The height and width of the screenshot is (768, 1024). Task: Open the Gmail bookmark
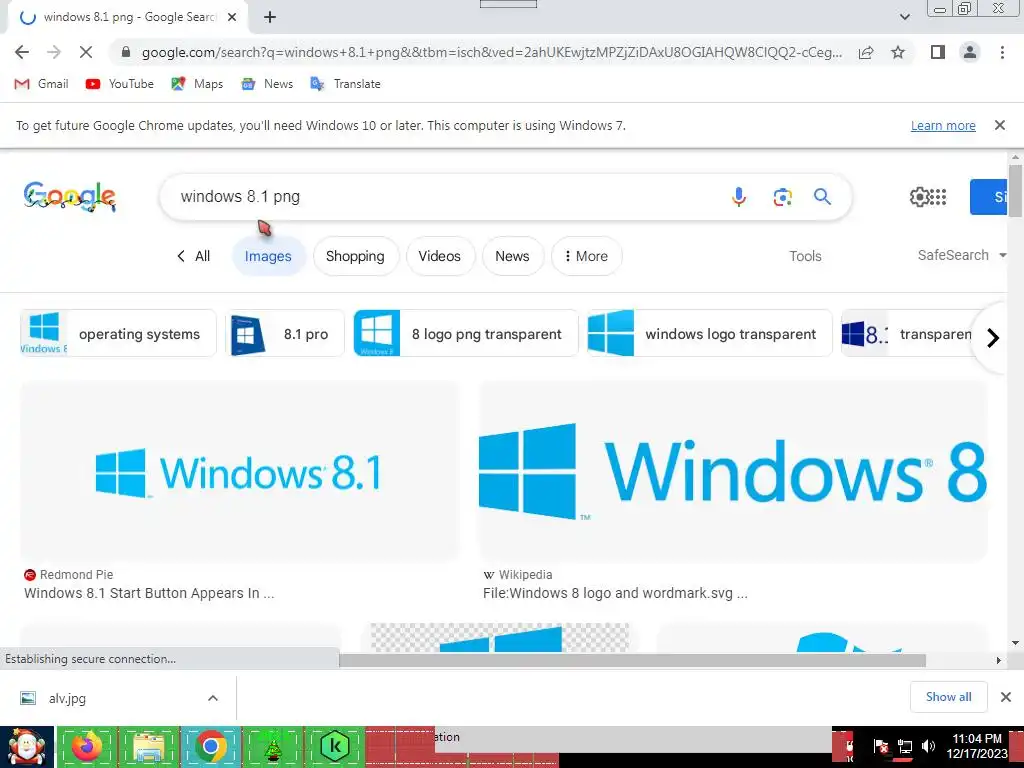pyautogui.click(x=41, y=84)
